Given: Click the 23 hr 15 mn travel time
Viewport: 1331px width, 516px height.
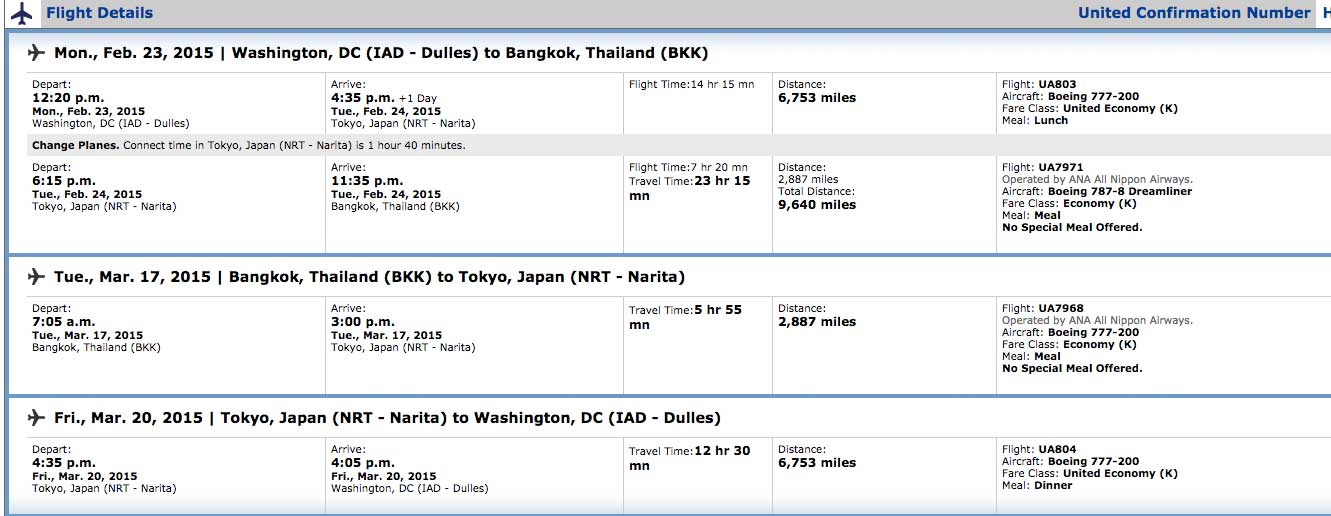Looking at the screenshot, I should (690, 188).
